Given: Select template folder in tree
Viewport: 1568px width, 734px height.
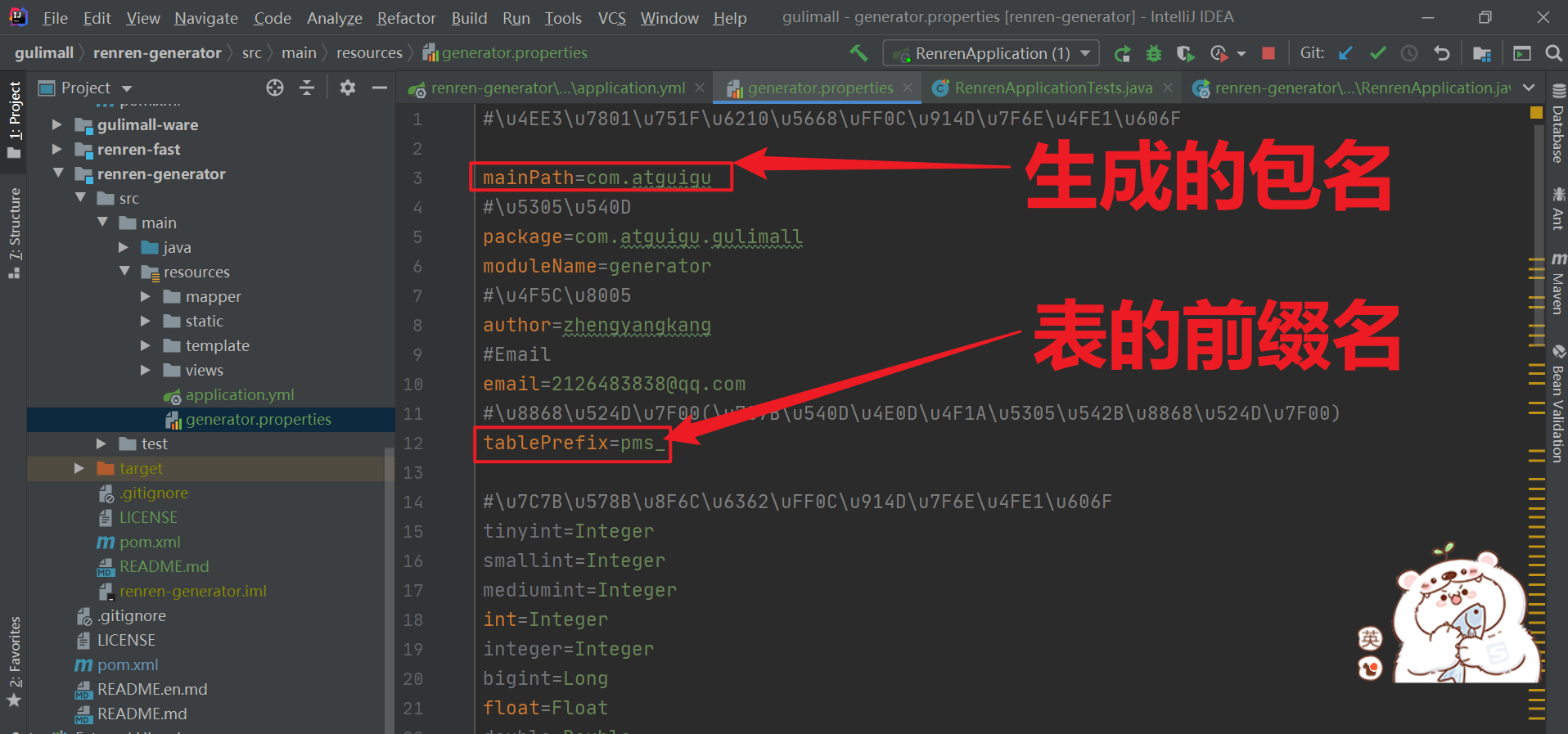Looking at the screenshot, I should click(x=217, y=345).
